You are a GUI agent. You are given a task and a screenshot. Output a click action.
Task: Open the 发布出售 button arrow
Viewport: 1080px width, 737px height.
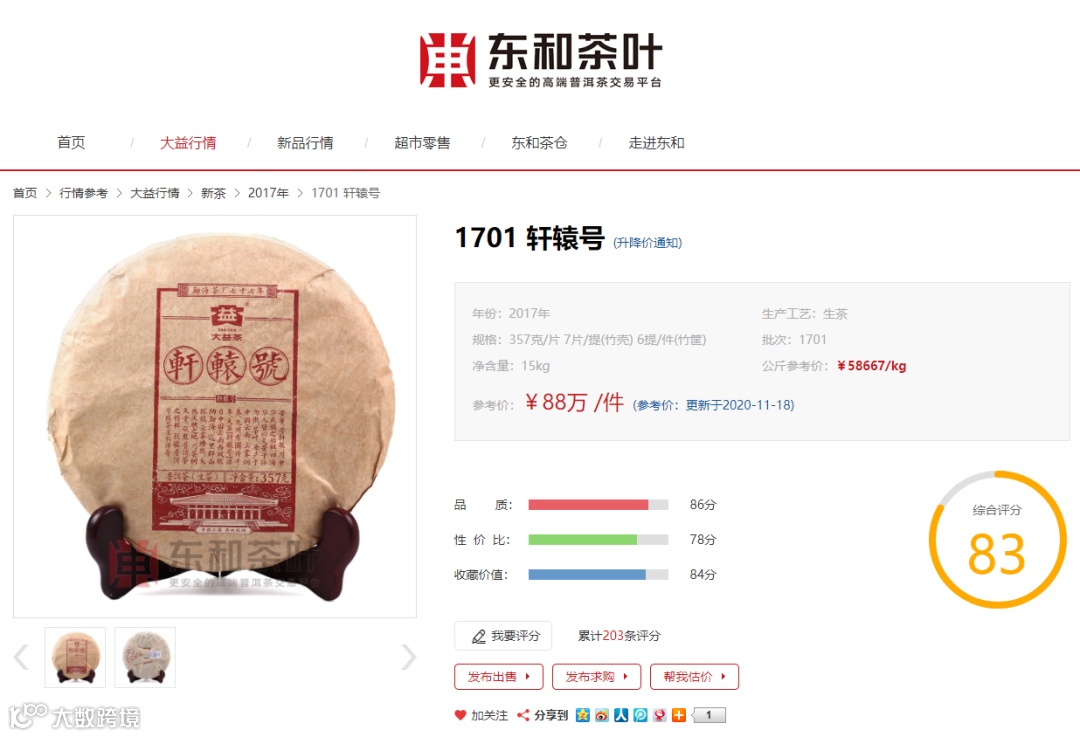[528, 676]
